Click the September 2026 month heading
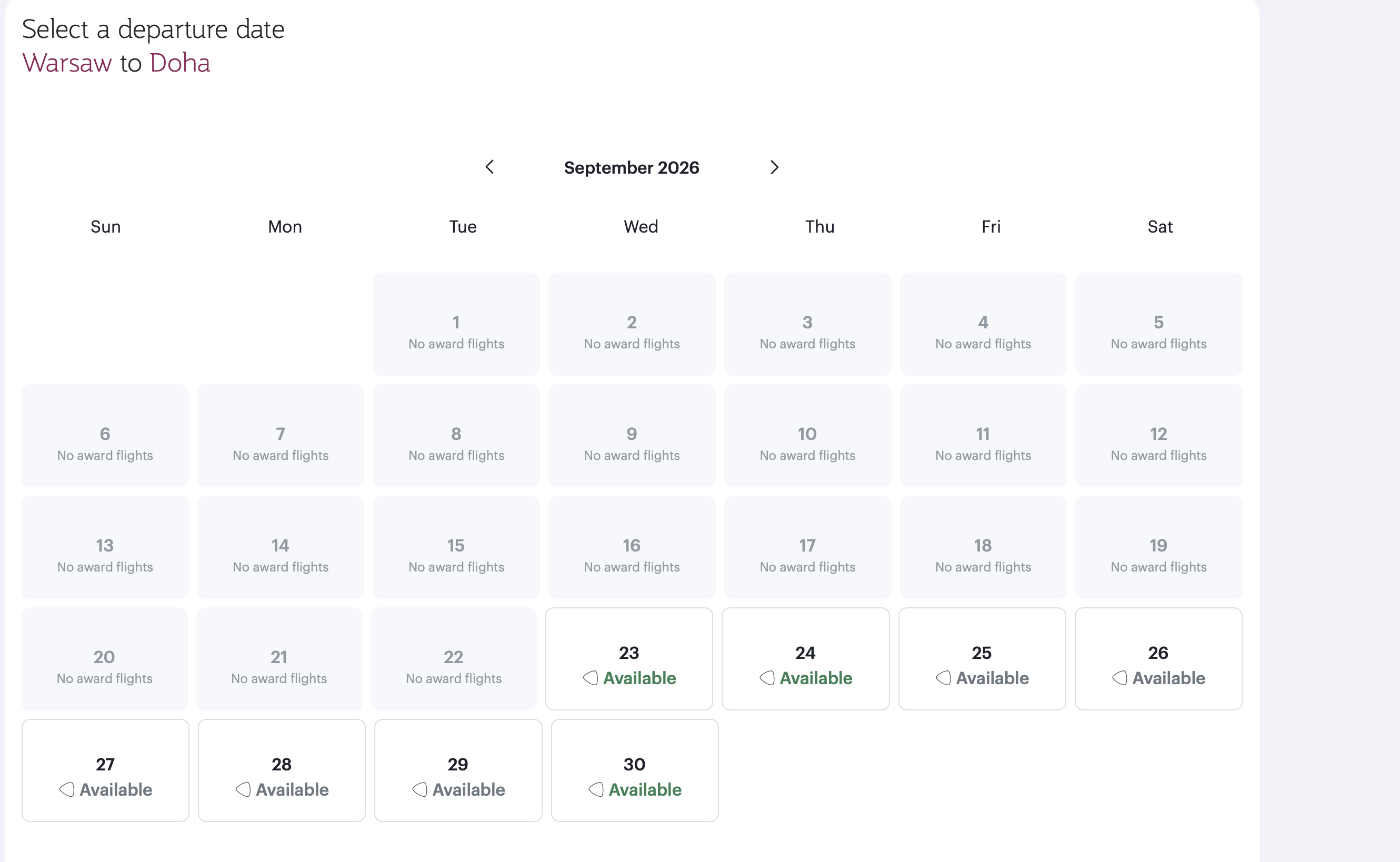The width and height of the screenshot is (1400, 862). [x=632, y=167]
